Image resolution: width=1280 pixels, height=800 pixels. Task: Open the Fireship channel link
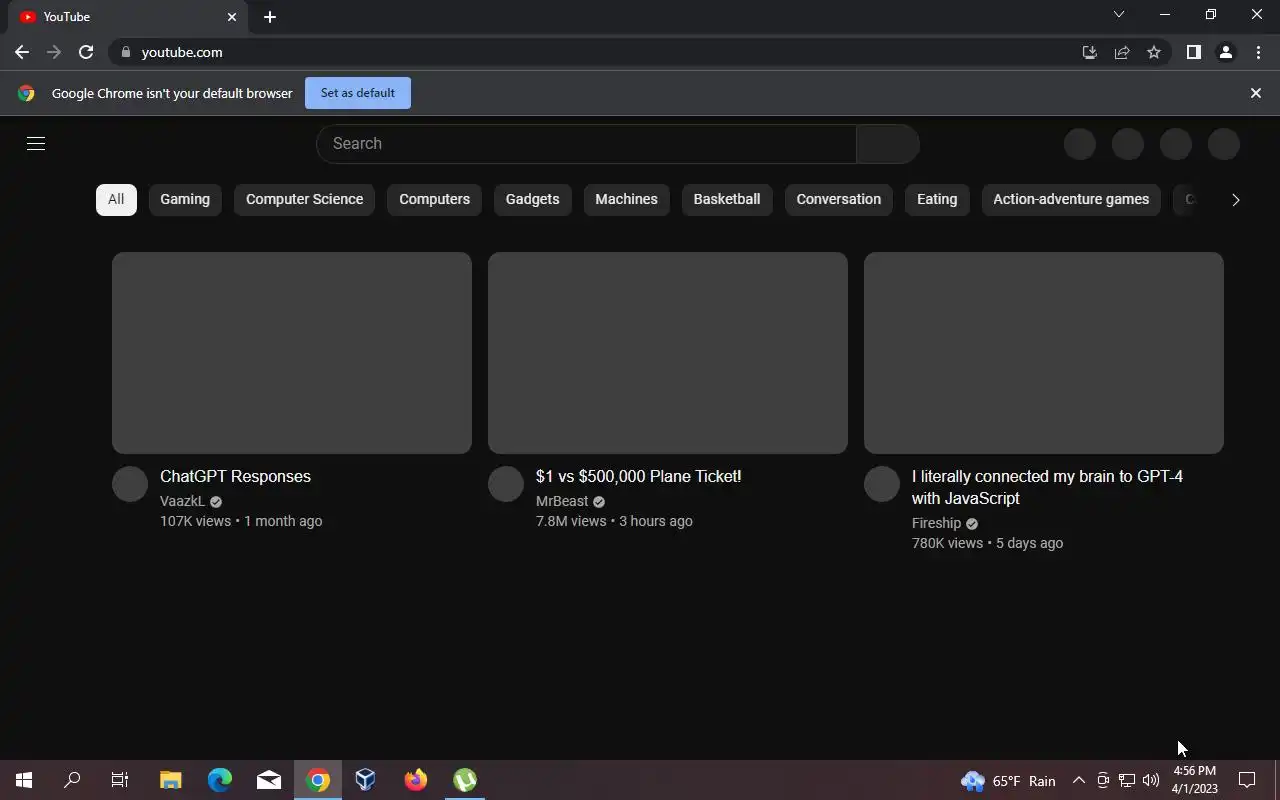(936, 523)
